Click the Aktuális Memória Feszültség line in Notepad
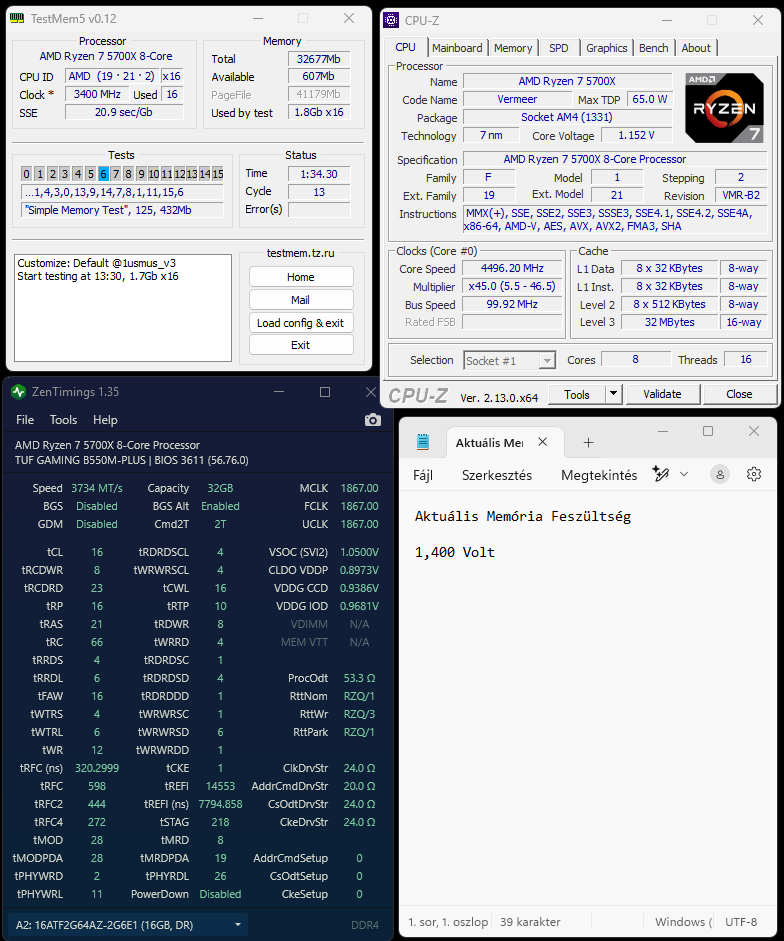 point(522,517)
